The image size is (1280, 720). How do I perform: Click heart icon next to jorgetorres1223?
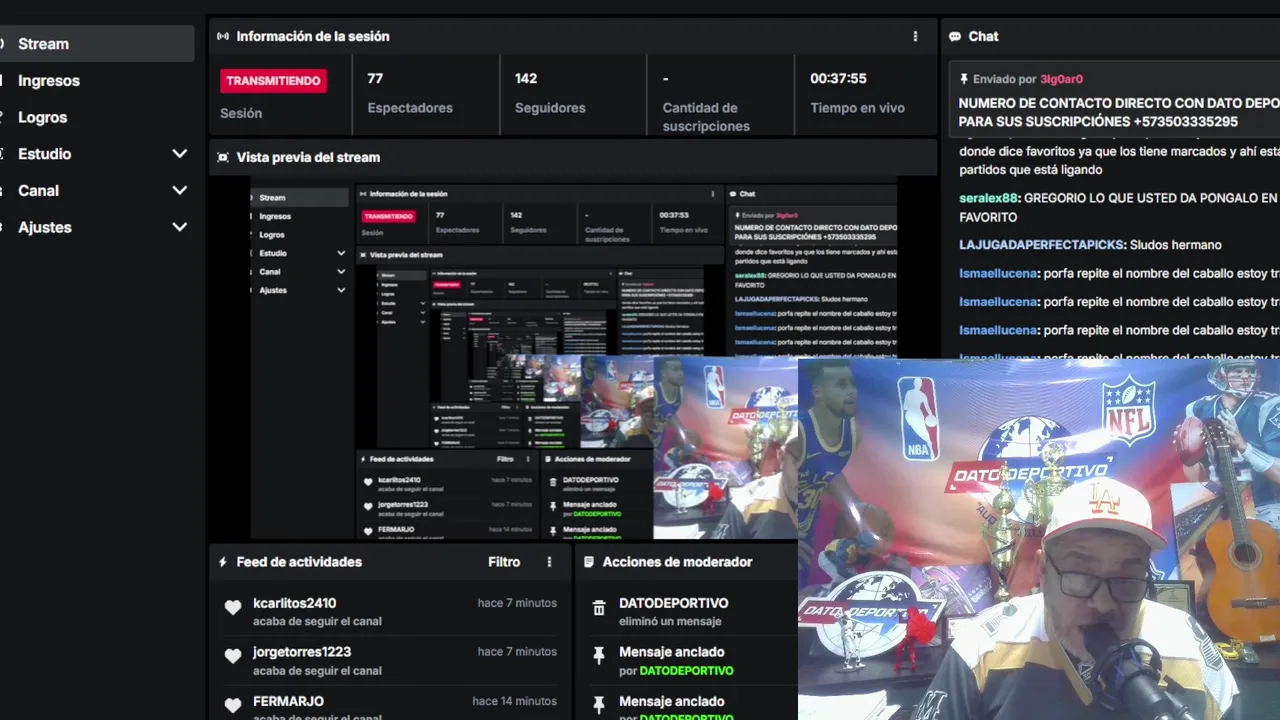tap(233, 657)
